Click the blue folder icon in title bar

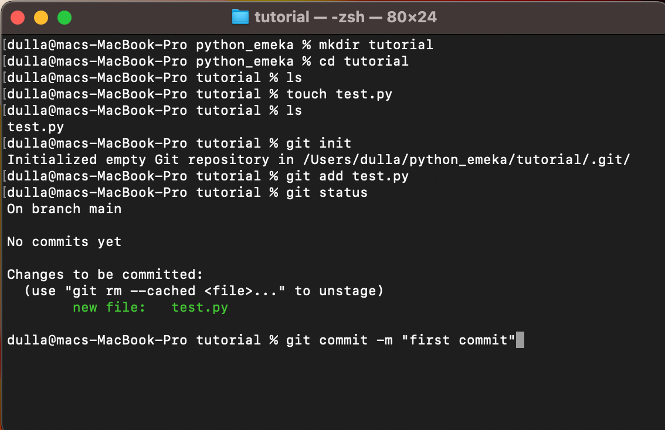tap(240, 17)
